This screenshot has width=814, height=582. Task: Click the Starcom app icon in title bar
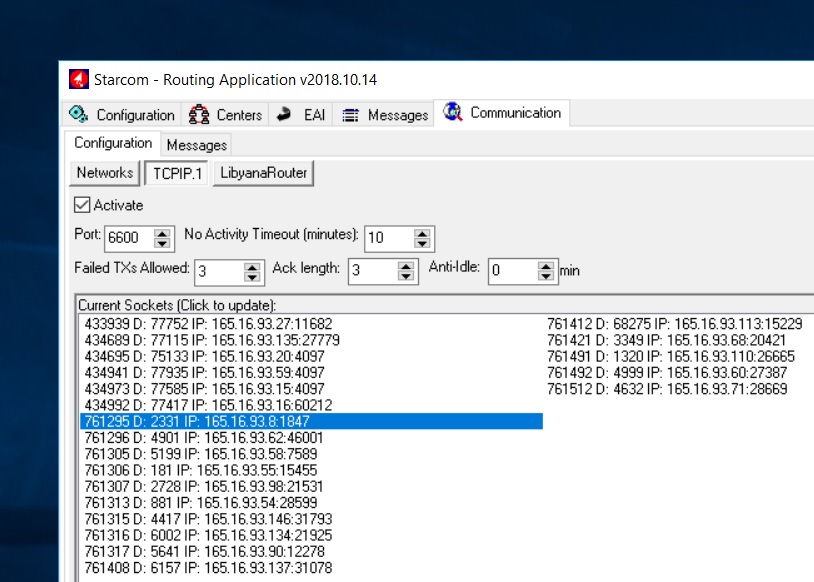click(79, 79)
